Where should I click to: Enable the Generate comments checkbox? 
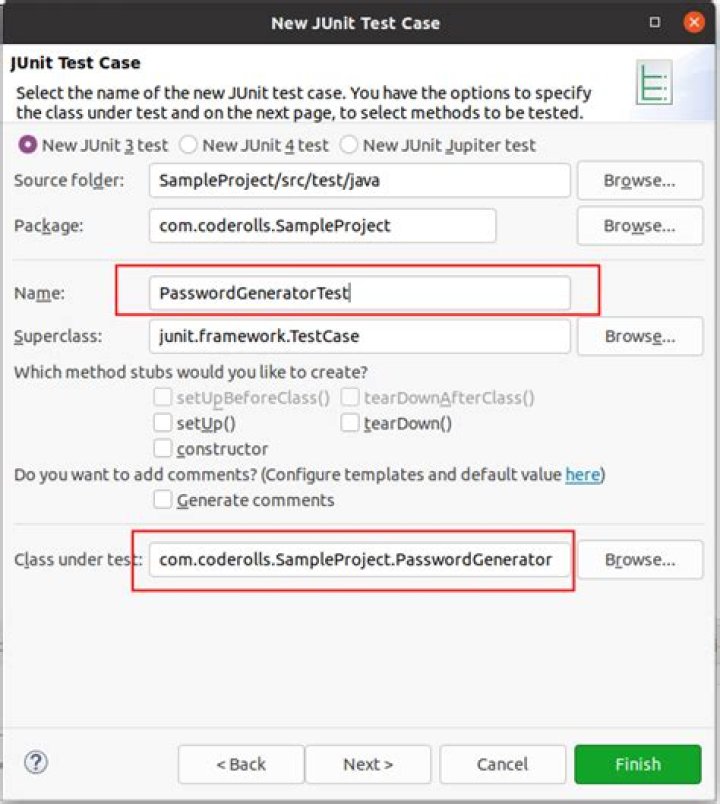tap(163, 500)
